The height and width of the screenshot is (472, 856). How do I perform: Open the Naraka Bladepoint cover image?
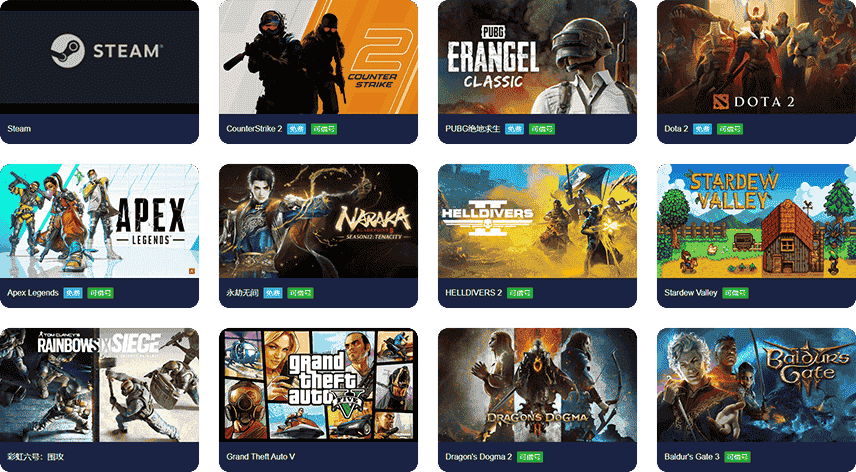[x=318, y=221]
